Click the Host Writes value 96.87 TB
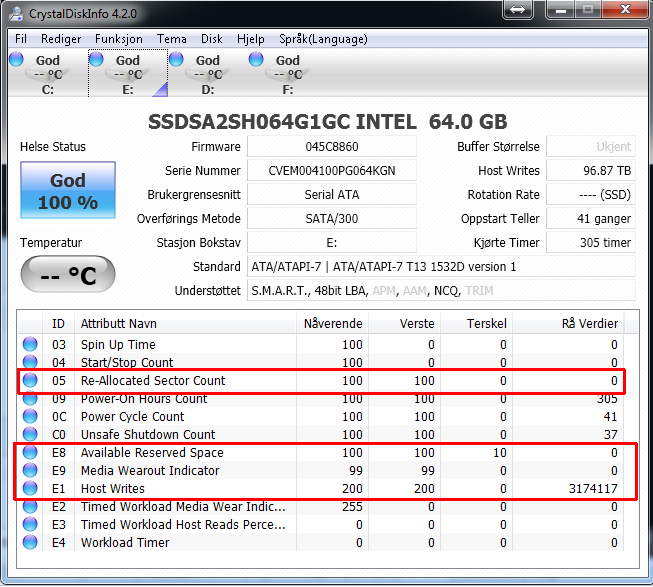This screenshot has height=587, width=653. 591,171
